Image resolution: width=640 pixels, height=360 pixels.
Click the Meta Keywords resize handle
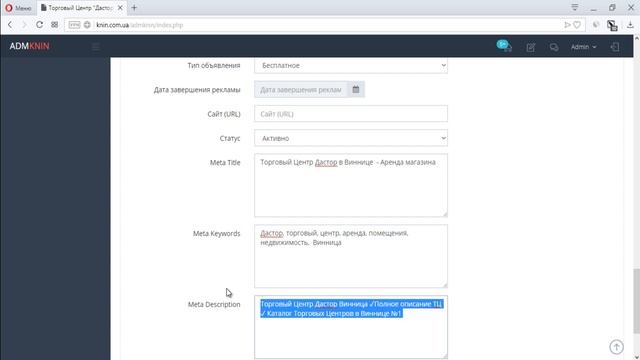[445, 285]
